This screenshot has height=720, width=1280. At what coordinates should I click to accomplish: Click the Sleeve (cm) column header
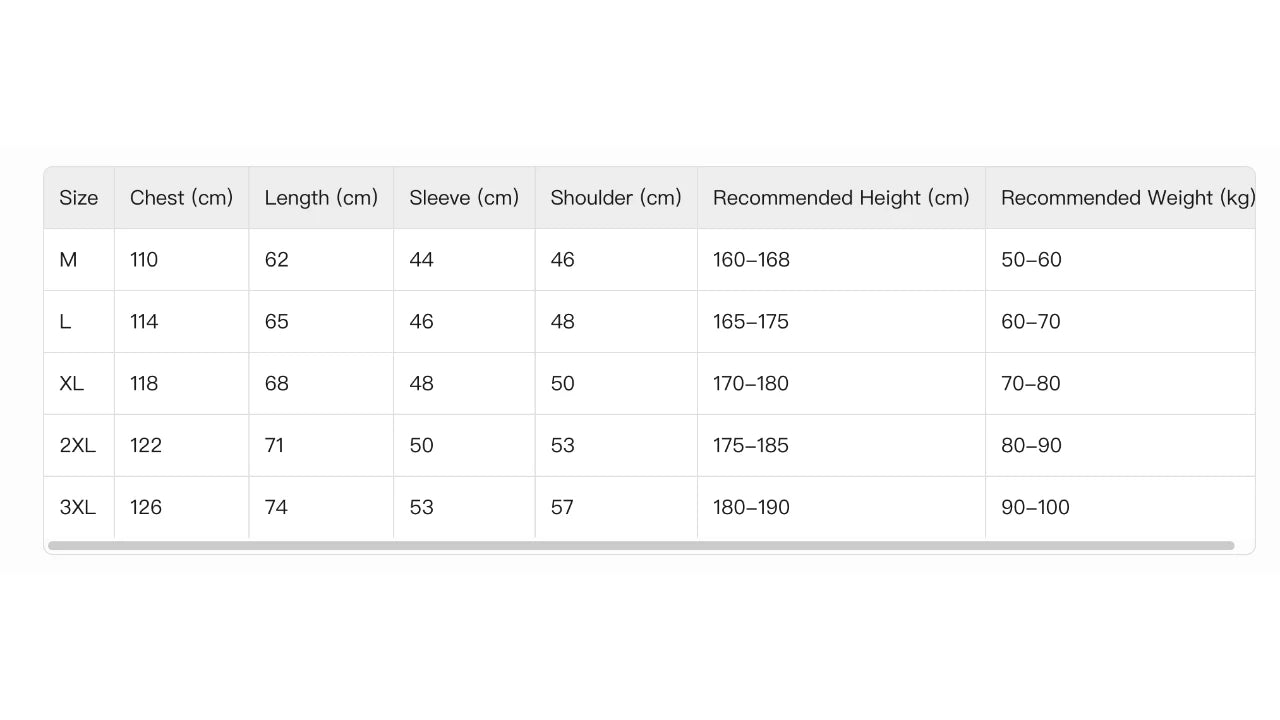(x=464, y=198)
